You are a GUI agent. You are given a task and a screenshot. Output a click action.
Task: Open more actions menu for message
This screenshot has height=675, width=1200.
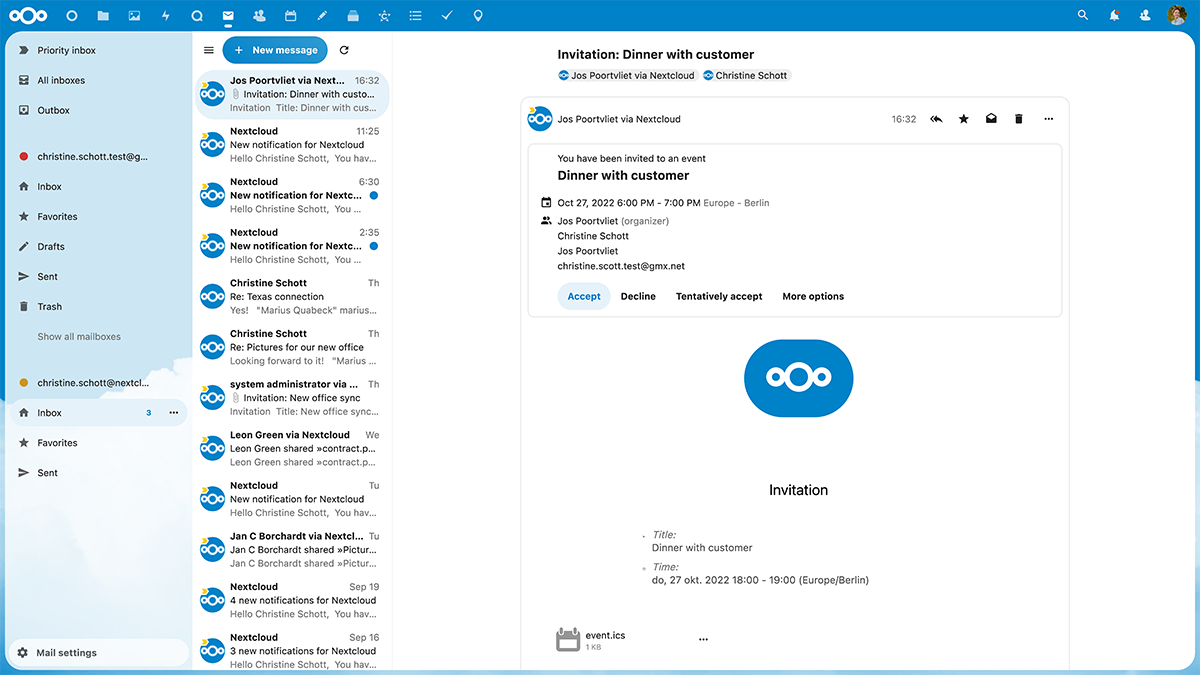click(x=1048, y=119)
